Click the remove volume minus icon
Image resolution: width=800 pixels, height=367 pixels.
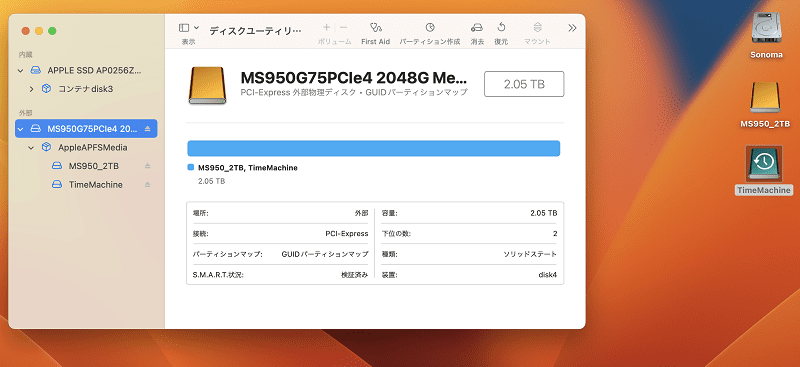coord(343,28)
